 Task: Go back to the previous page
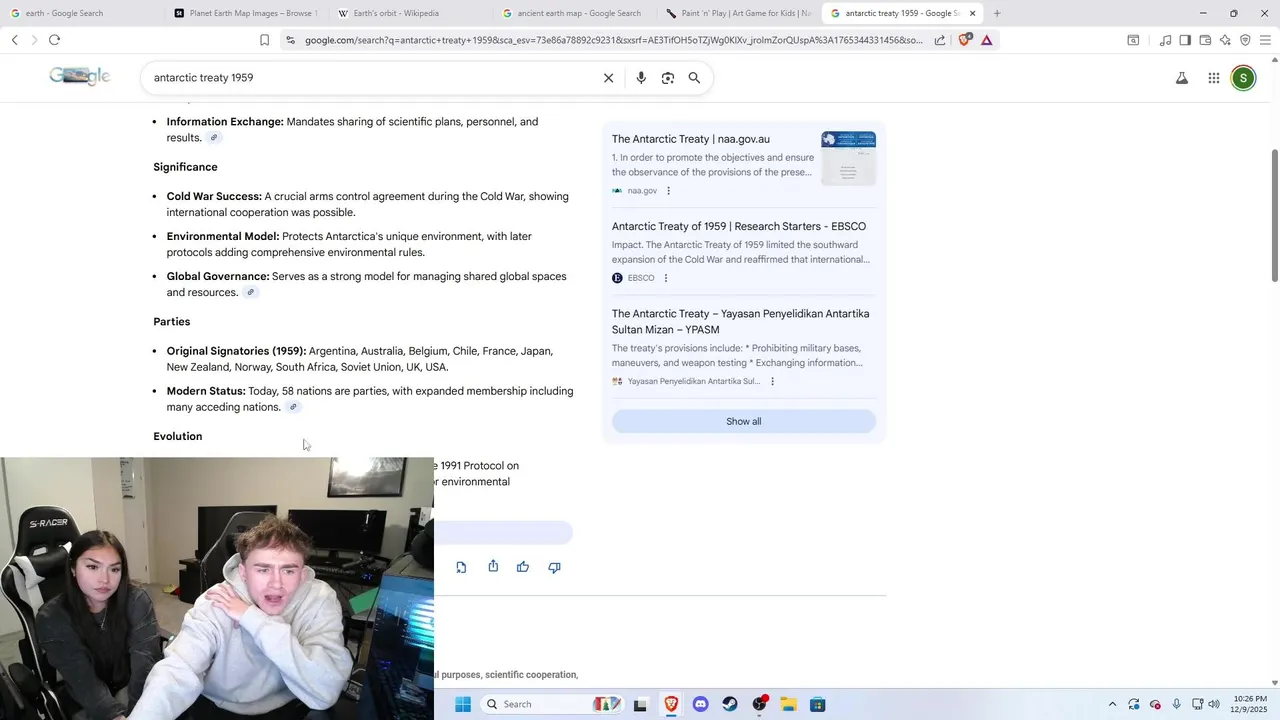click(x=15, y=40)
